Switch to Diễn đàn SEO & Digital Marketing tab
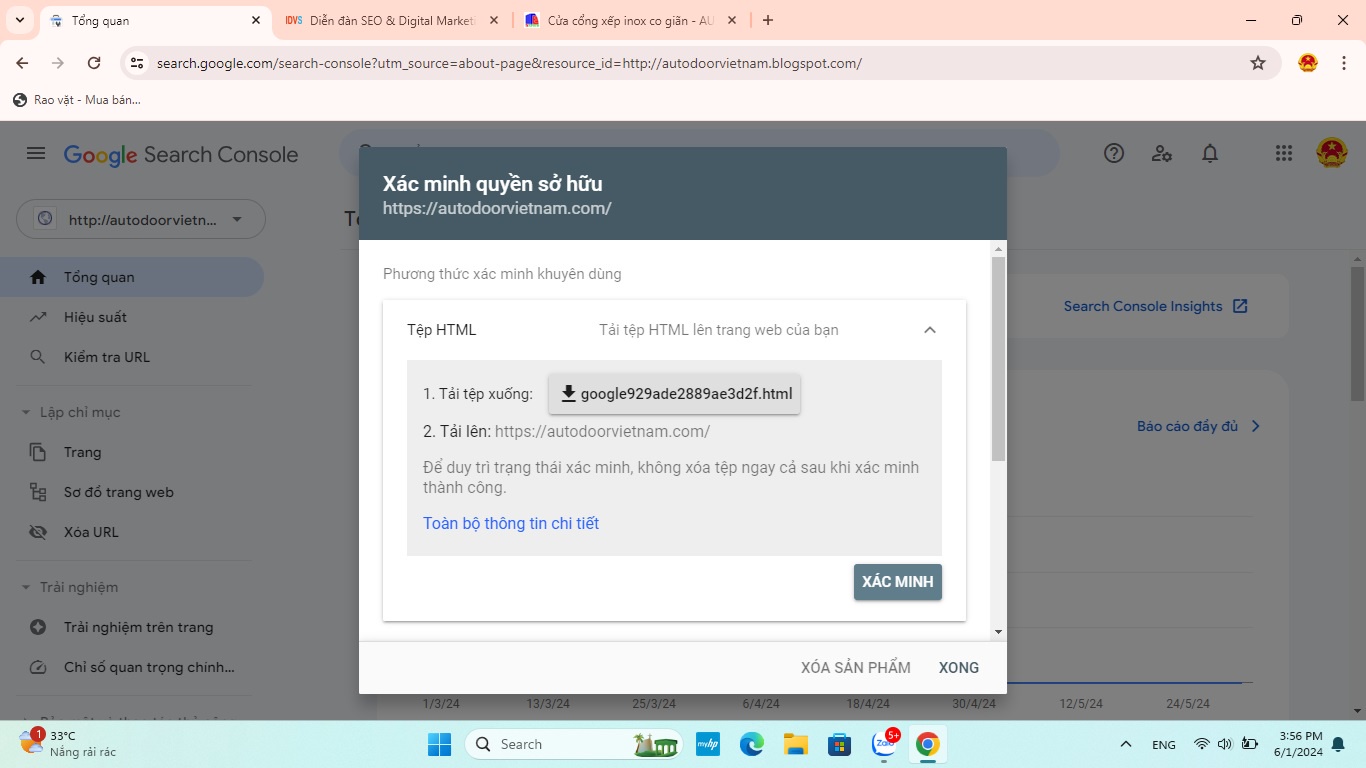1366x768 pixels. [393, 20]
